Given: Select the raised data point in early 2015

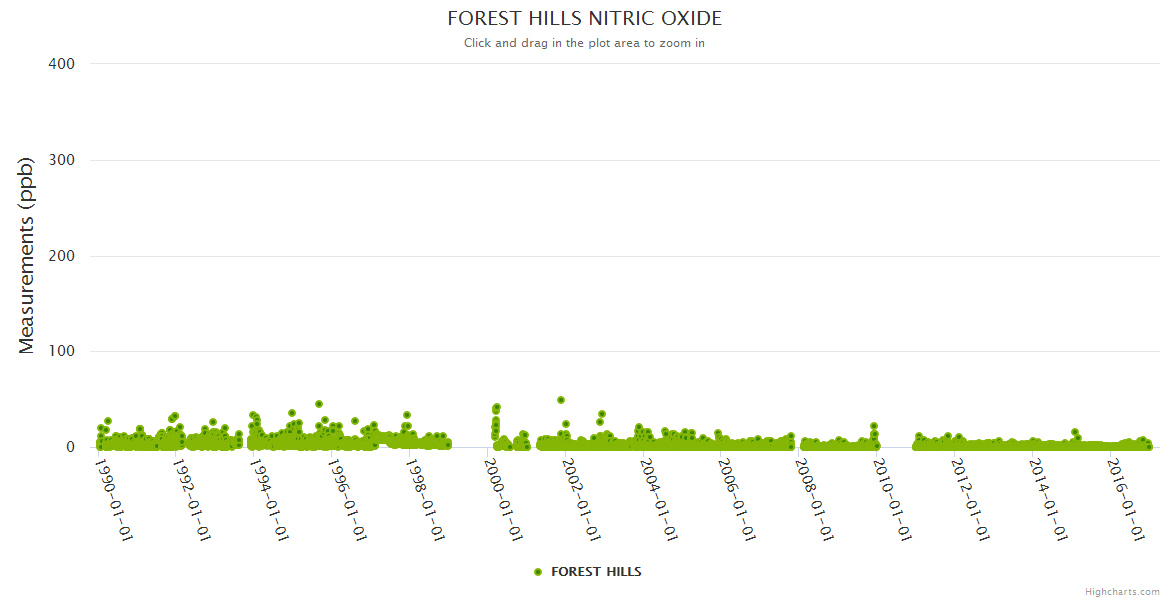Looking at the screenshot, I should click(1075, 432).
